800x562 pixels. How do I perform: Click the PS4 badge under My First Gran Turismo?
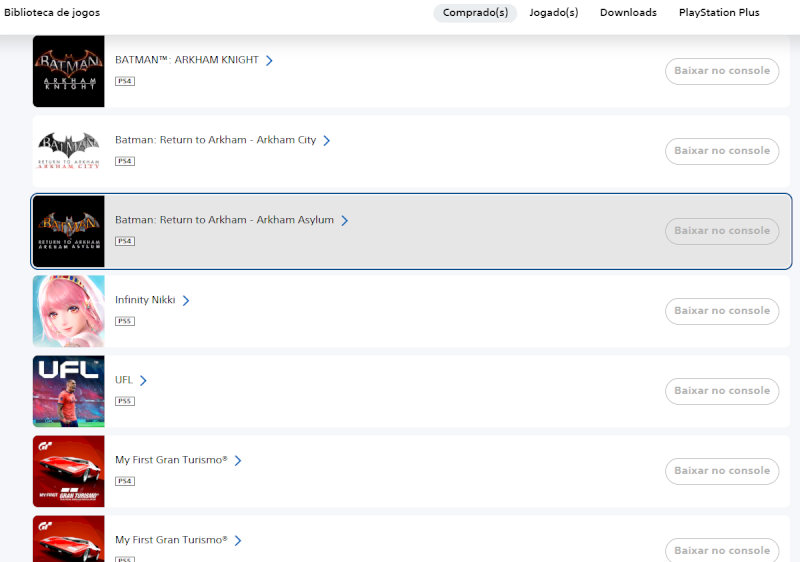click(125, 481)
